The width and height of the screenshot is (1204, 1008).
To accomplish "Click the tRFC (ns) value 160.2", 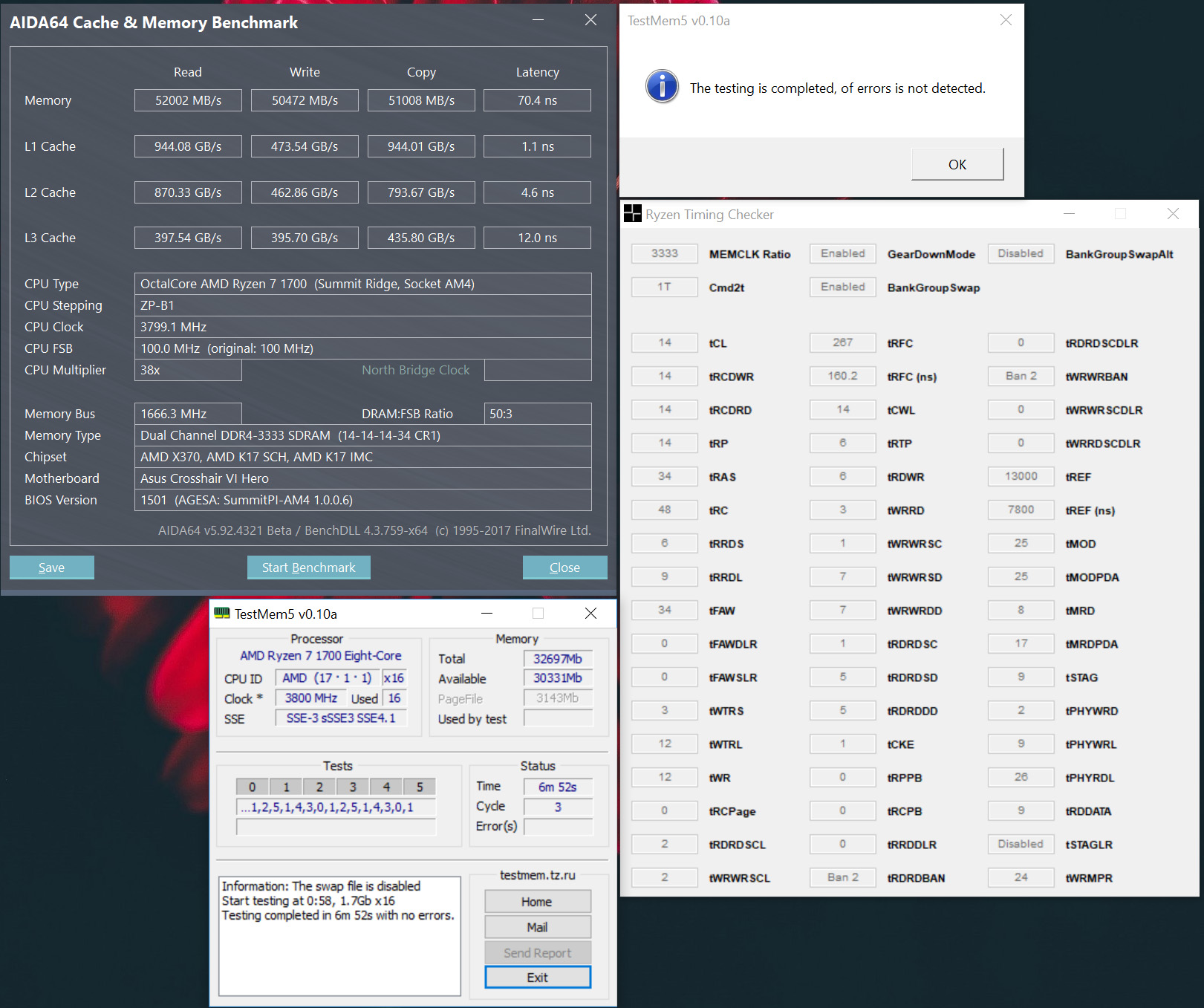I will click(843, 376).
